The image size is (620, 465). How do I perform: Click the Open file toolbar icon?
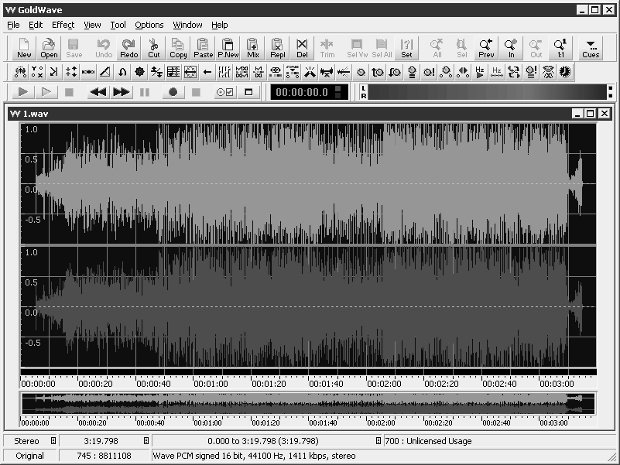(49, 48)
